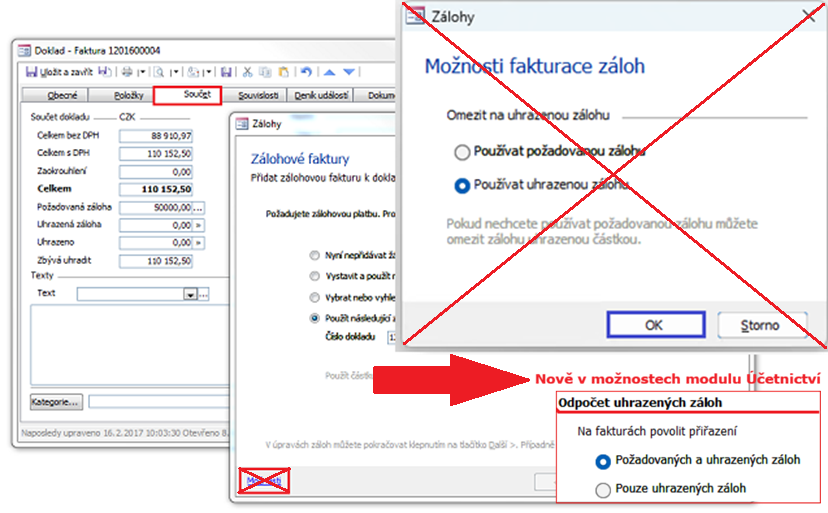Click the standalone save diskette icon
Image resolution: width=828 pixels, height=513 pixels.
pos(227,72)
